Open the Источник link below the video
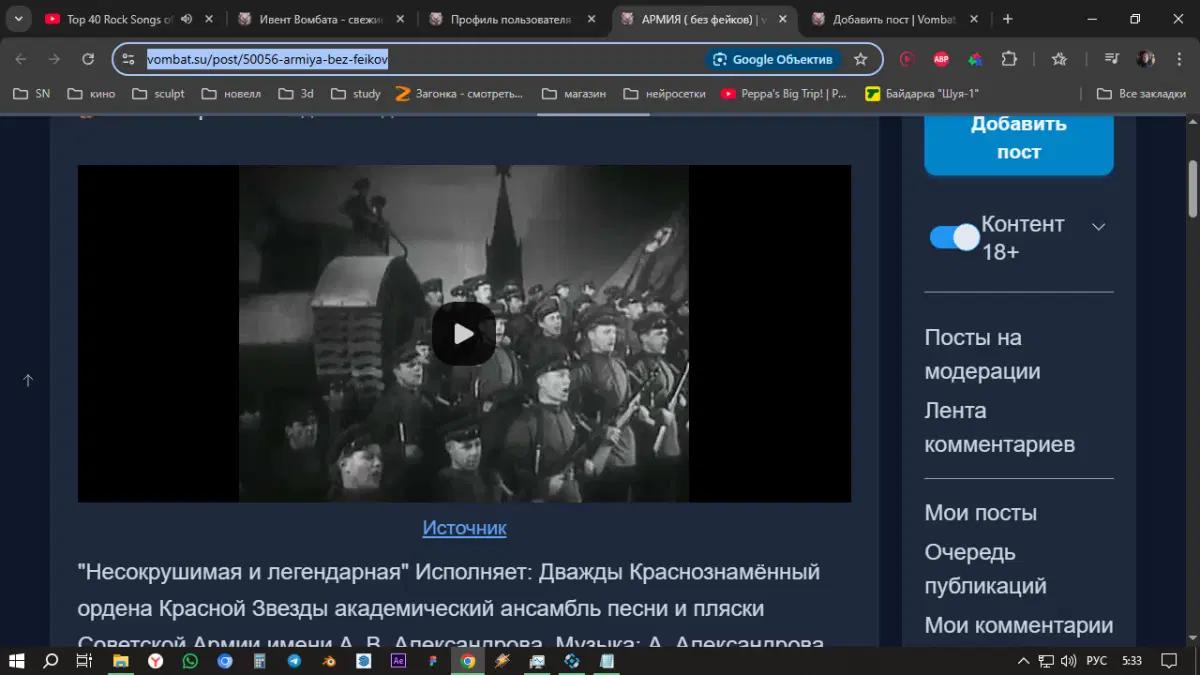This screenshot has width=1200, height=675. click(x=464, y=528)
